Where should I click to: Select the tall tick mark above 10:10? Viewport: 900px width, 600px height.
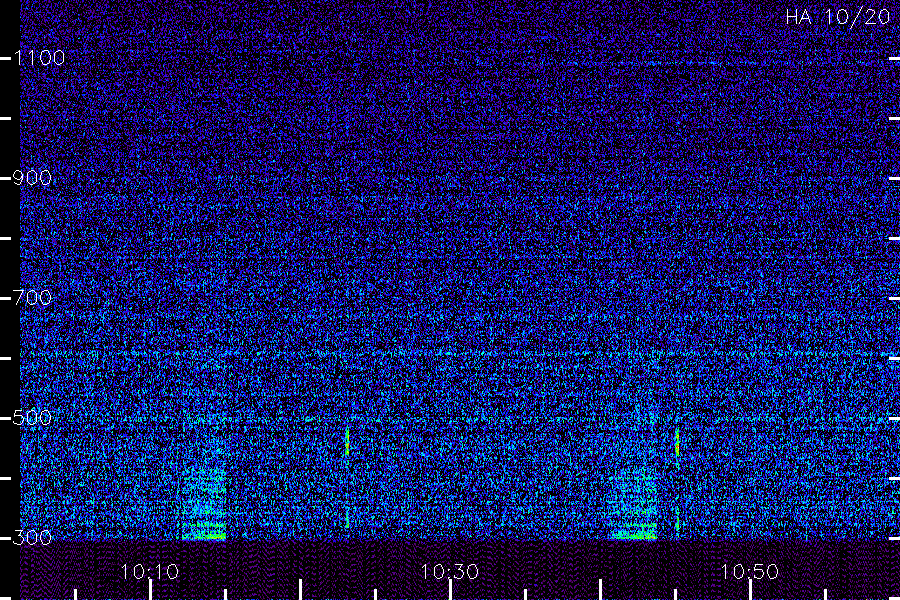point(150,590)
